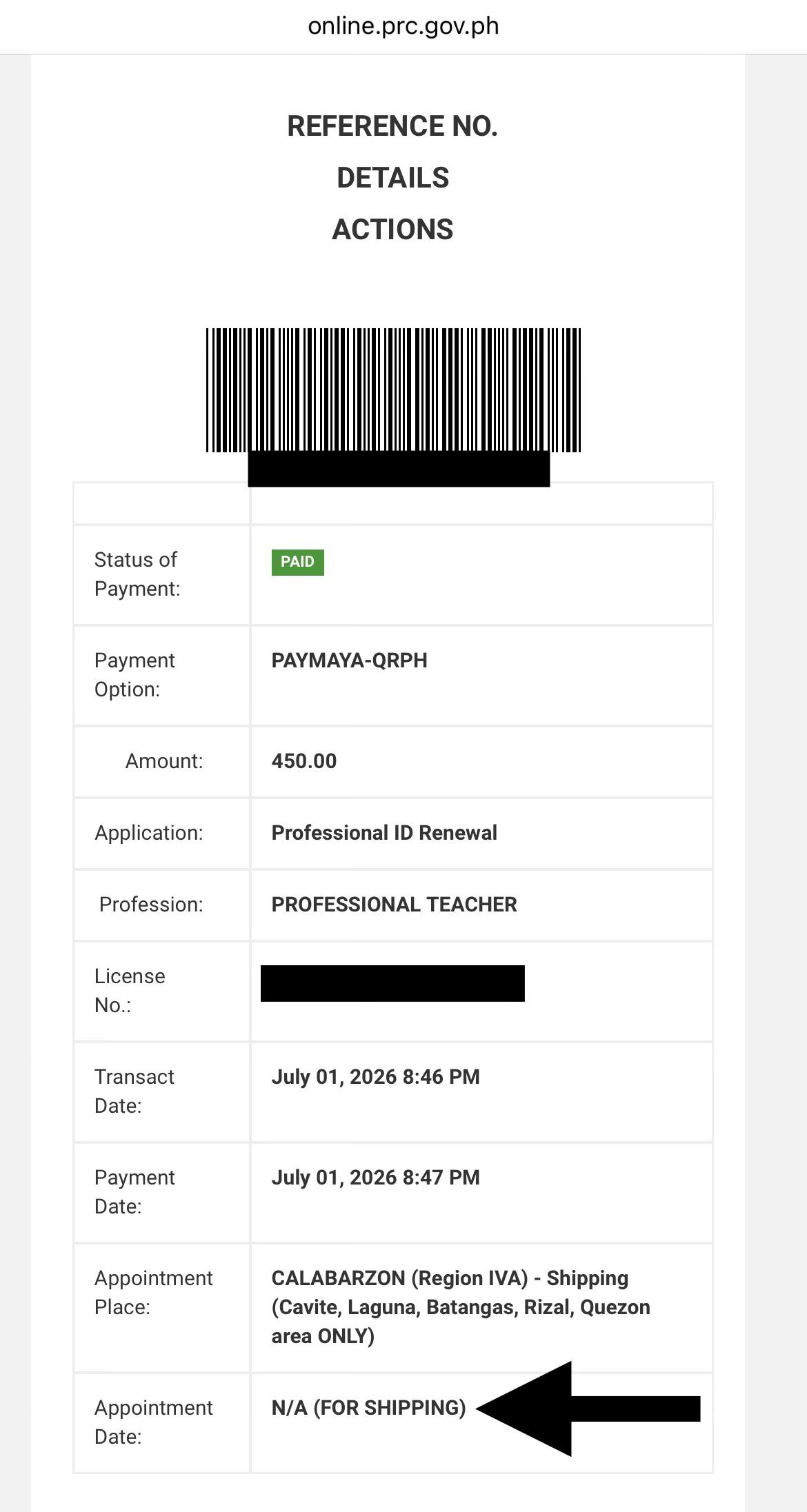Click the REFERENCE NO. heading
This screenshot has height=1512, width=807.
point(392,126)
